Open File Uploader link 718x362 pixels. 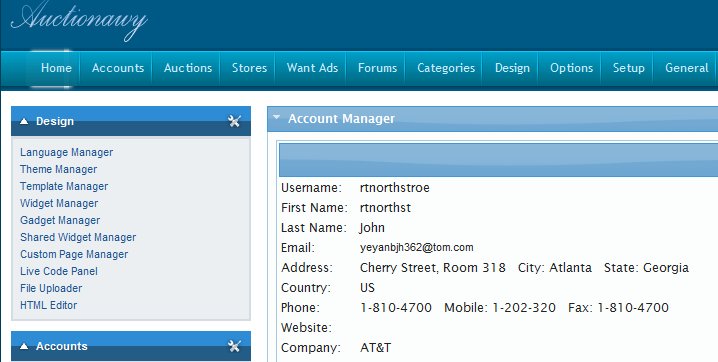[x=51, y=288]
